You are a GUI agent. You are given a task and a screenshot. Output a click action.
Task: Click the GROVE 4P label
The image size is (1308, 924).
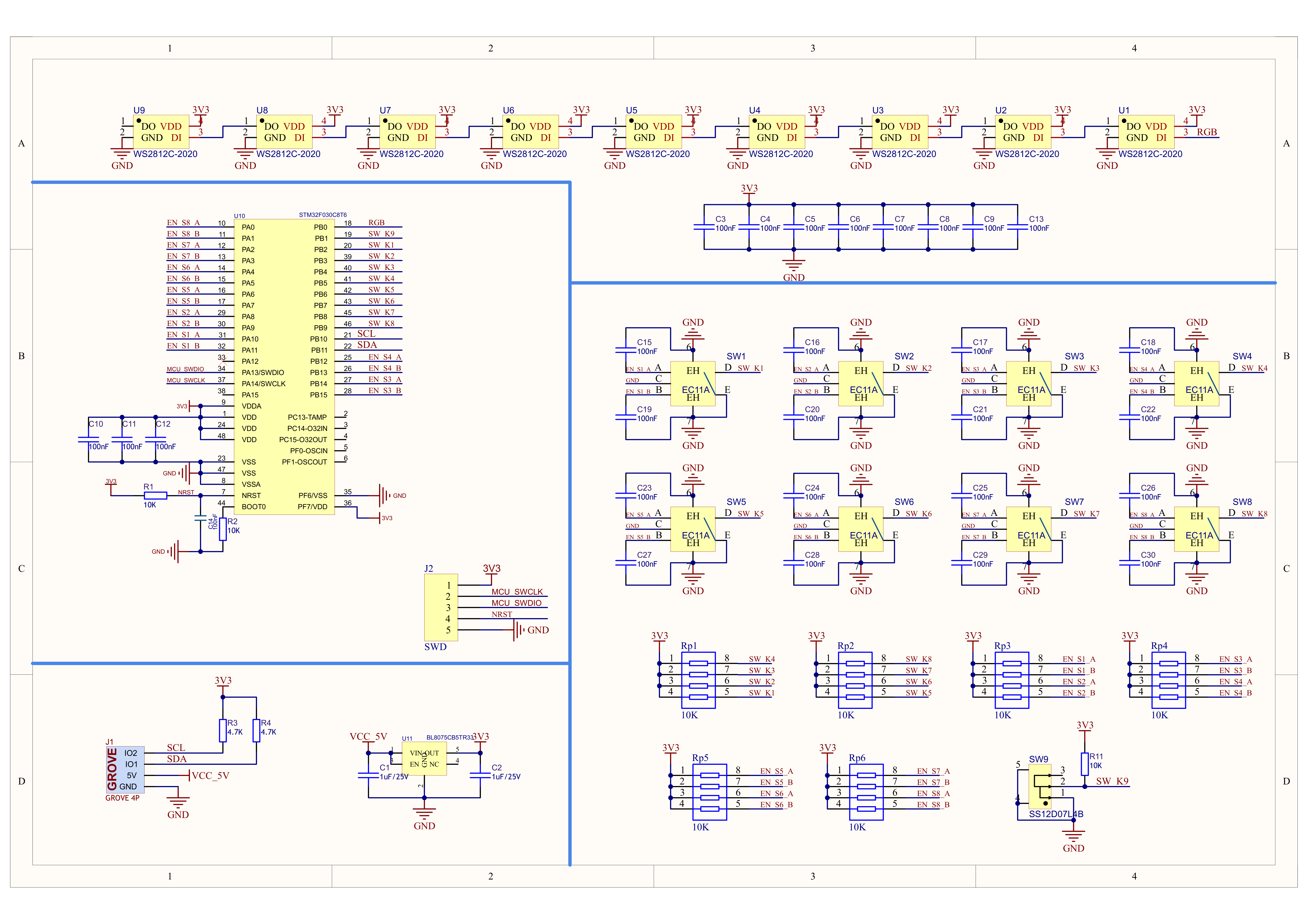coord(123,798)
